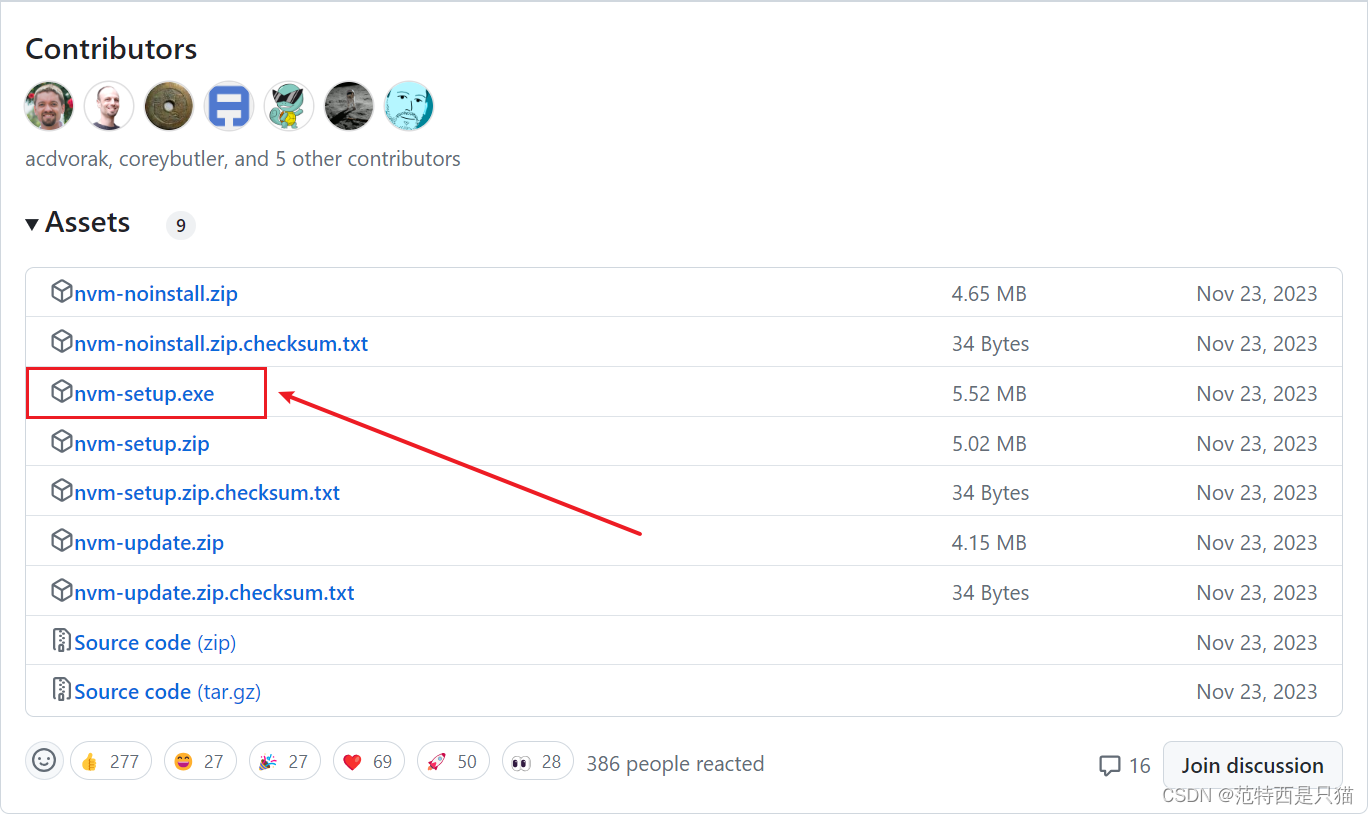Screen dimensions: 1369x815
Task: Click the Join discussion button
Action: coord(1252,766)
